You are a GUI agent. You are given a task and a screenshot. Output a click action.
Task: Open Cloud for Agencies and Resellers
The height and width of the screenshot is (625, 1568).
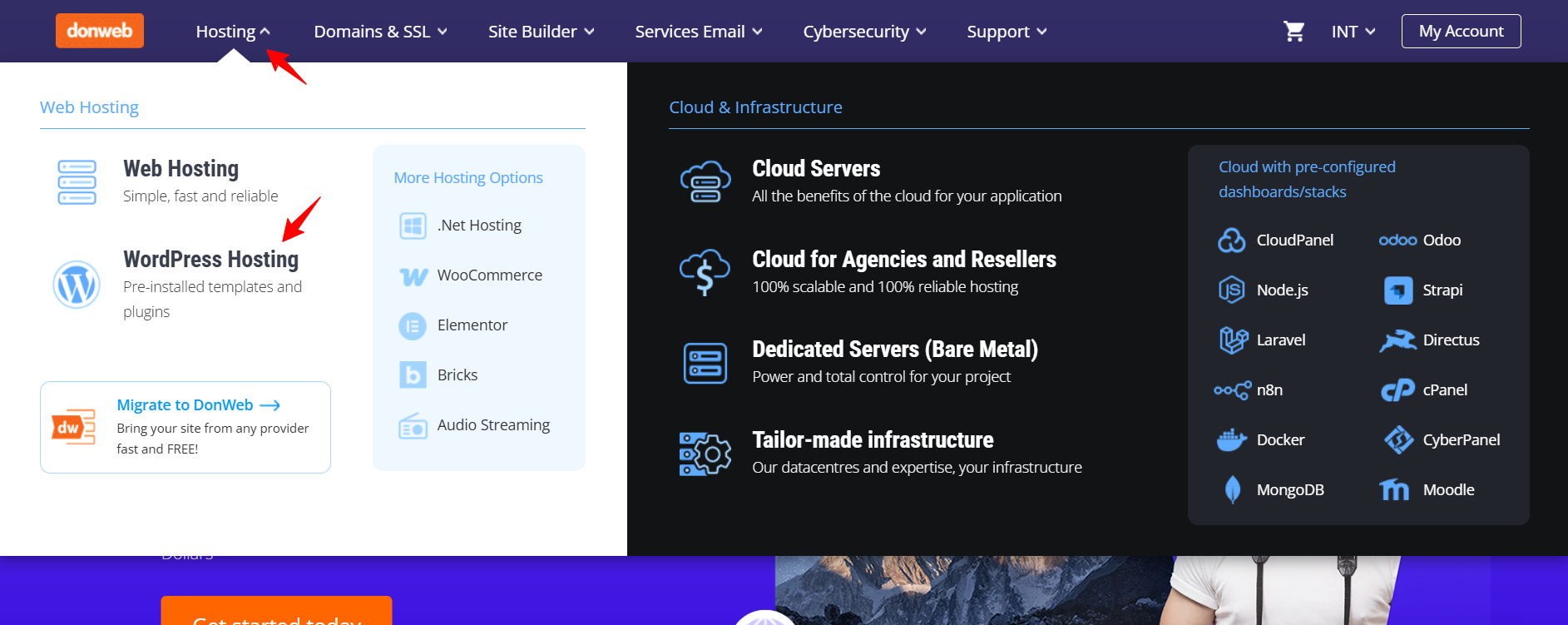pyautogui.click(x=904, y=260)
